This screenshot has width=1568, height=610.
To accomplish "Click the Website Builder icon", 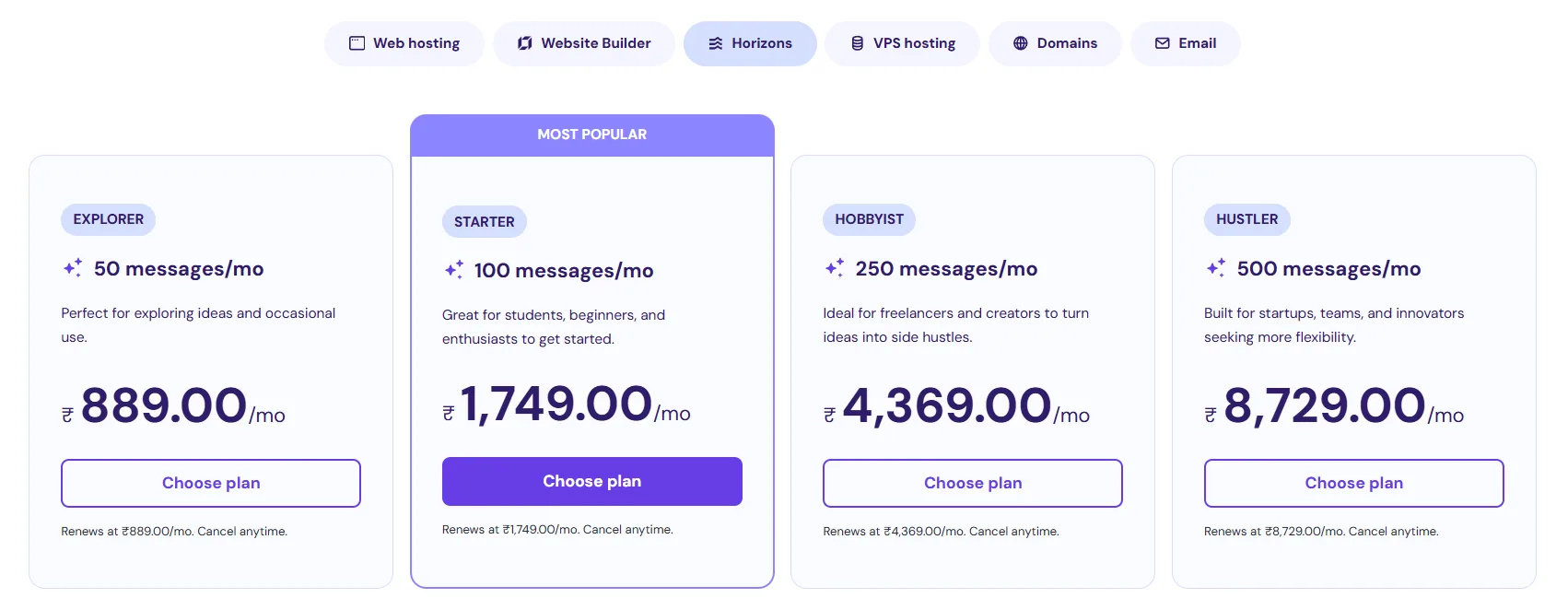I will pos(525,43).
